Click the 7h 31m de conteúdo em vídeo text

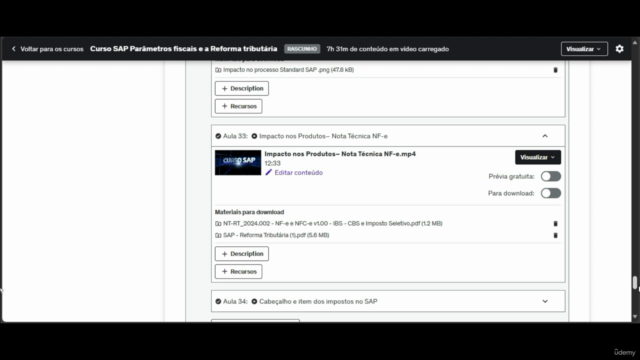387,49
